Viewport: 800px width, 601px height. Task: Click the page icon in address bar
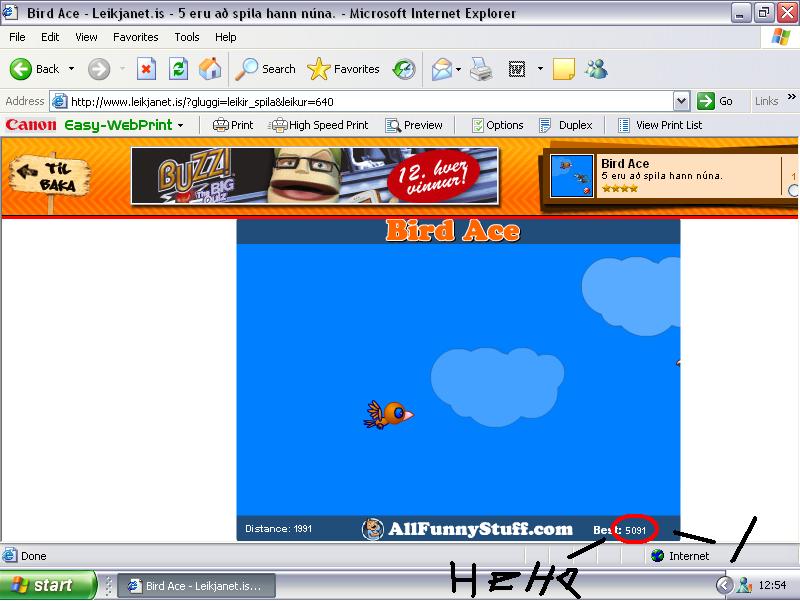pos(60,102)
